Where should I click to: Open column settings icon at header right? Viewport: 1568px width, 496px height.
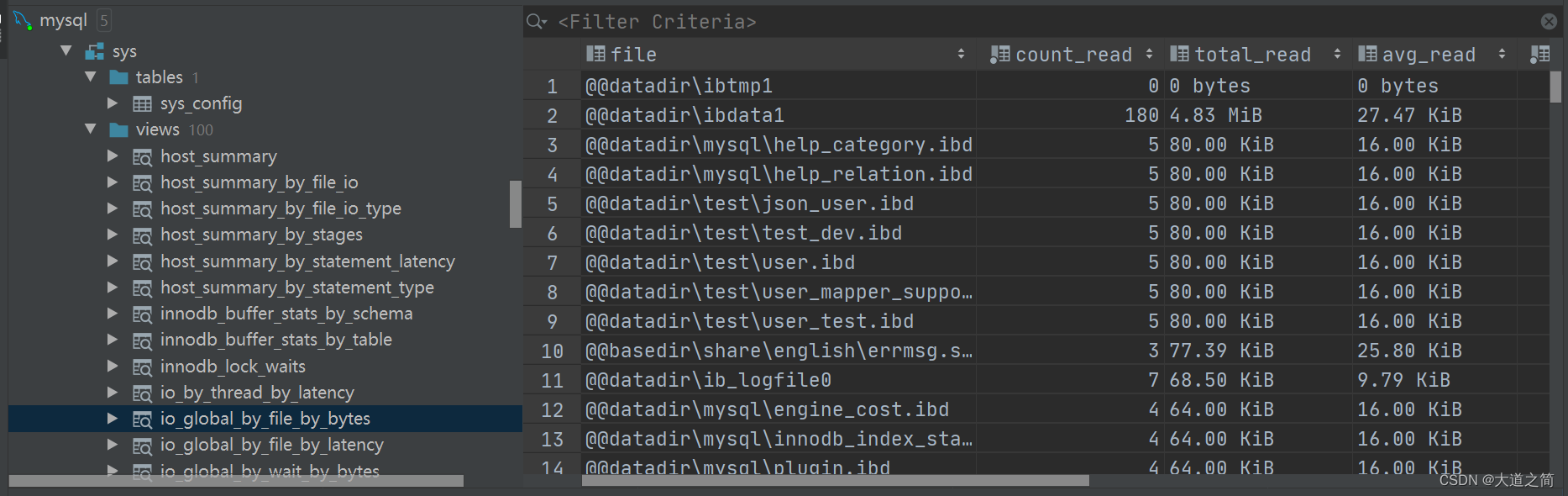pyautogui.click(x=1540, y=55)
